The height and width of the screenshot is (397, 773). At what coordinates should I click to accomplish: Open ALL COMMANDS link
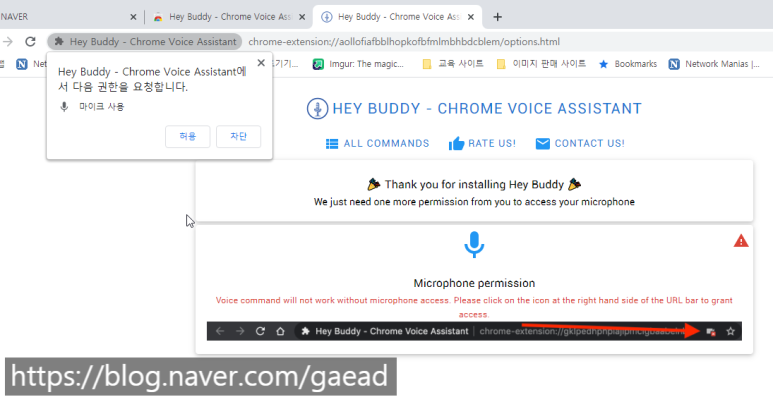(x=386, y=144)
